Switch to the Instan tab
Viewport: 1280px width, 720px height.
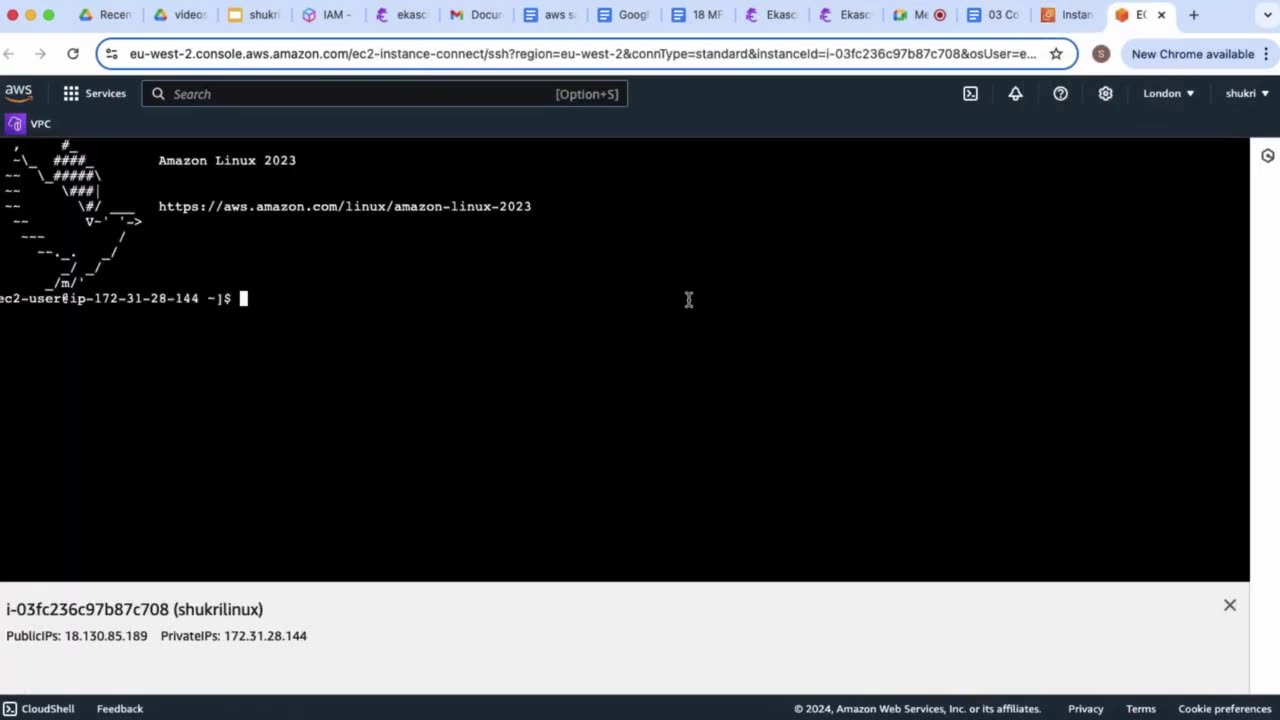coord(1068,15)
